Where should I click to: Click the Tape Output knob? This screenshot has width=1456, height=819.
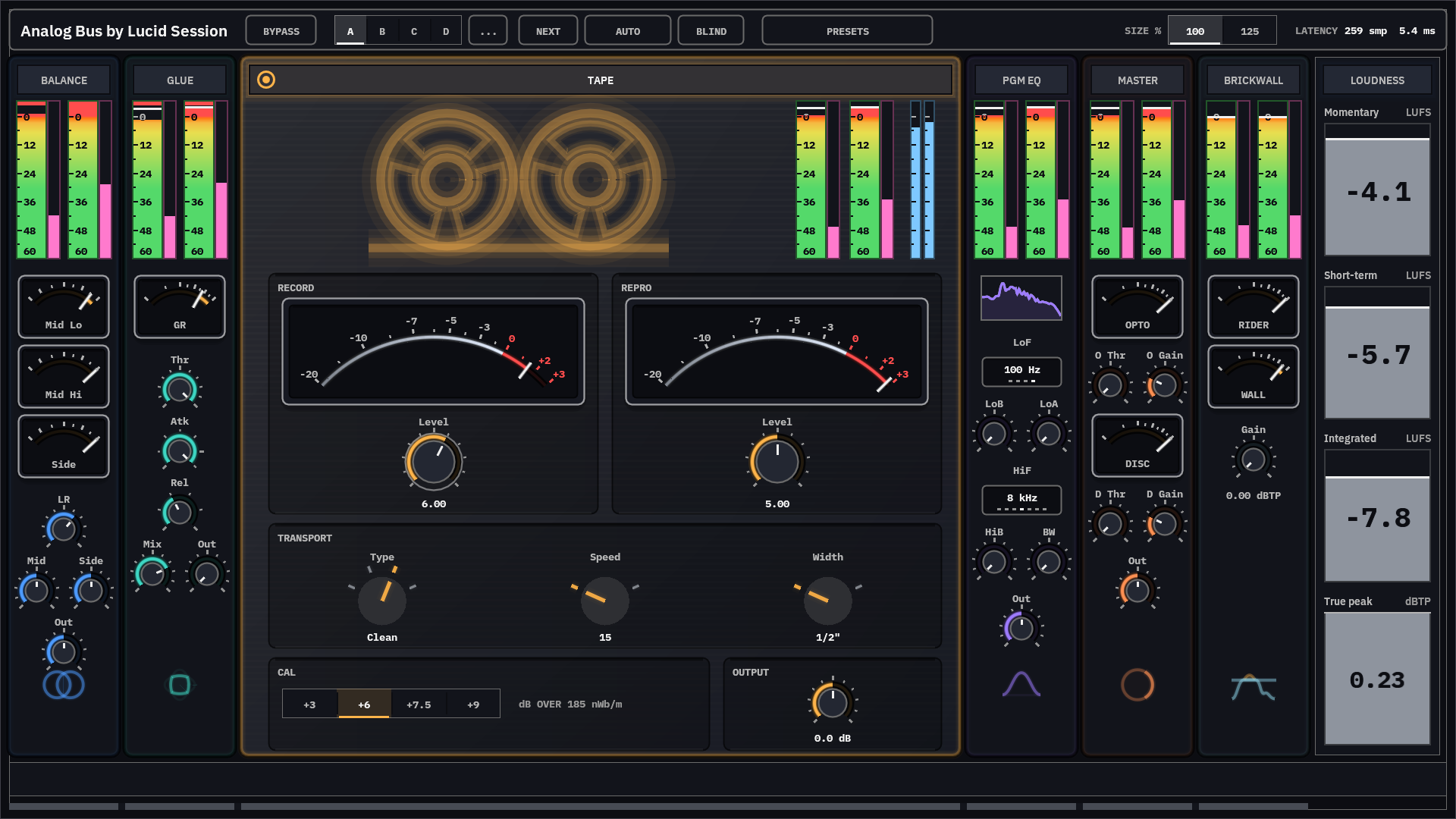pyautogui.click(x=833, y=703)
